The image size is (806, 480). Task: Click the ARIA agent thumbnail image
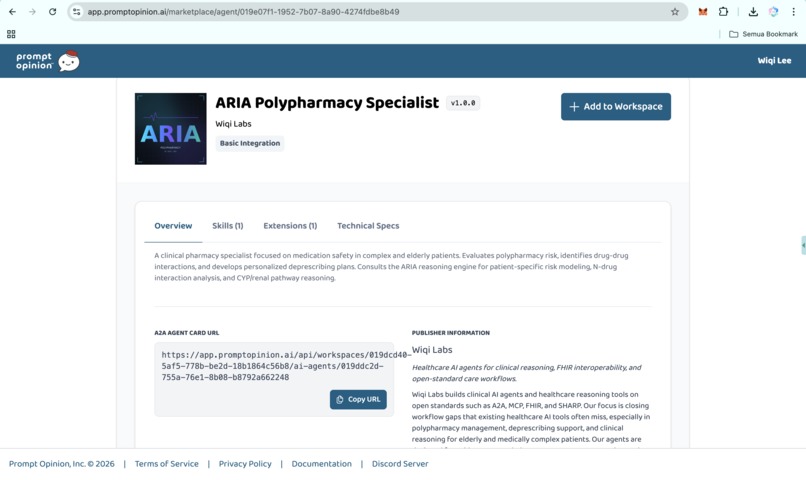click(x=171, y=128)
